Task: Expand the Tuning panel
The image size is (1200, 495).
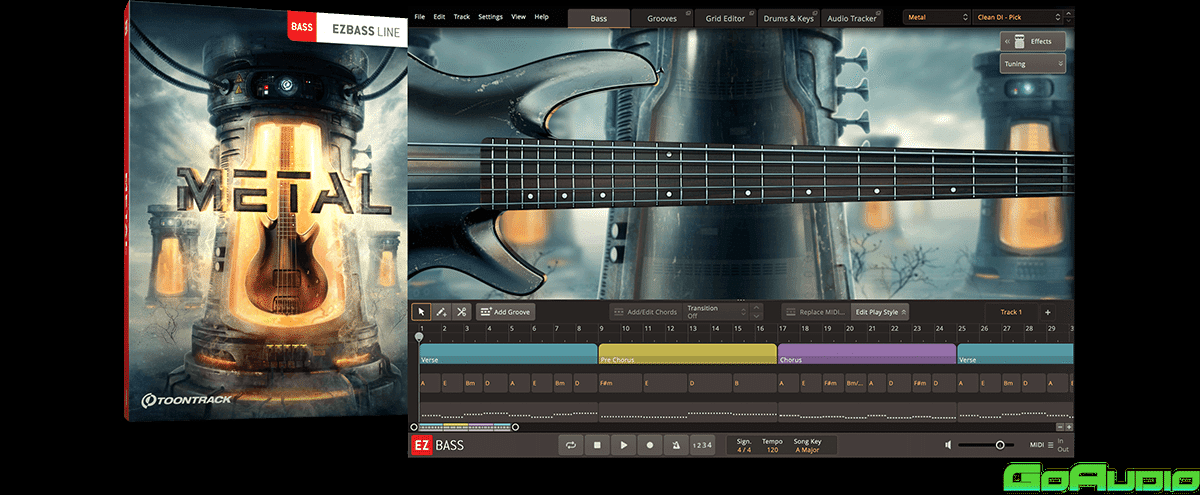Action: [x=1032, y=64]
